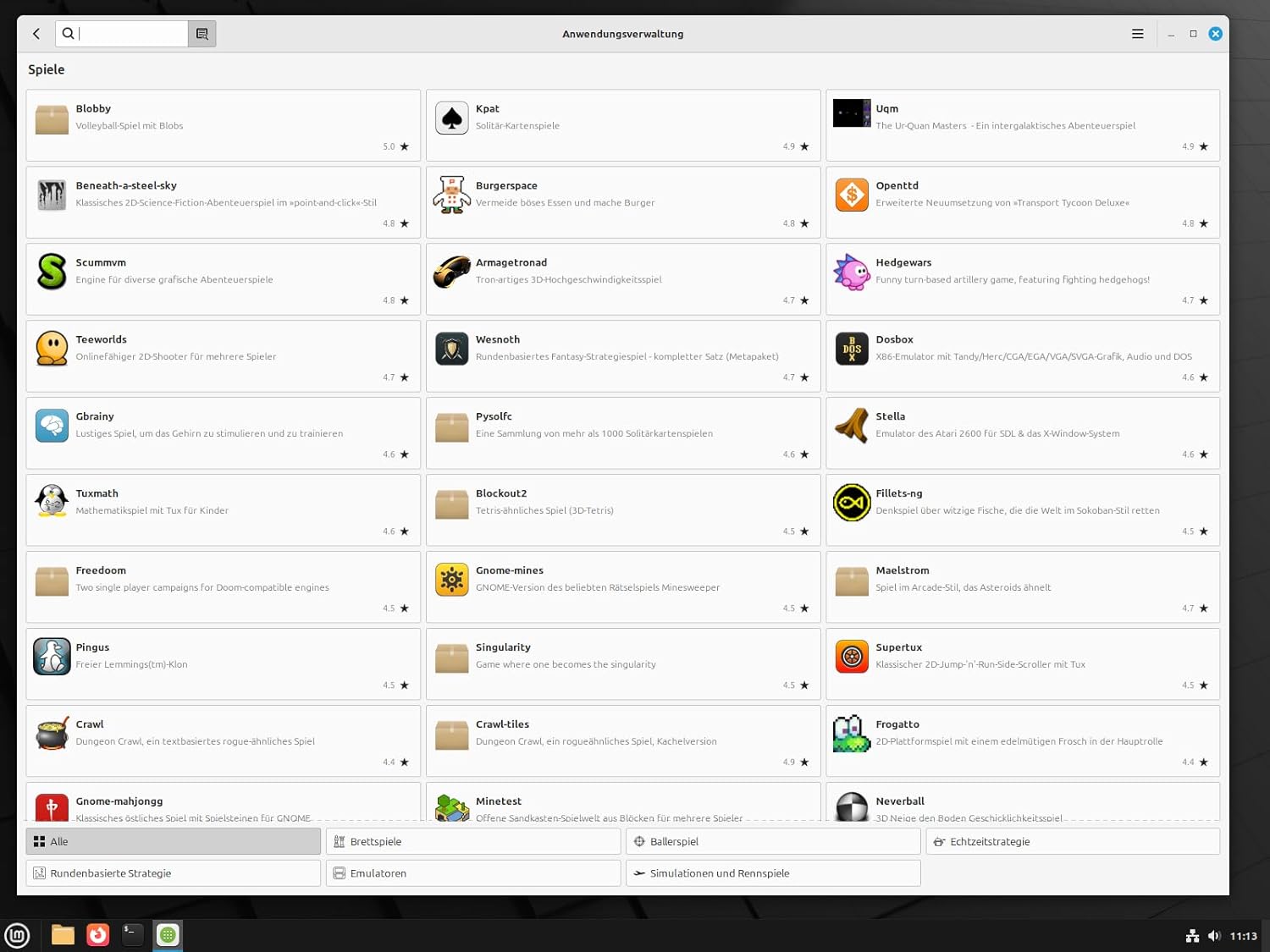Go back with the arrow button
Screen dimensions: 1270x952
pos(36,34)
